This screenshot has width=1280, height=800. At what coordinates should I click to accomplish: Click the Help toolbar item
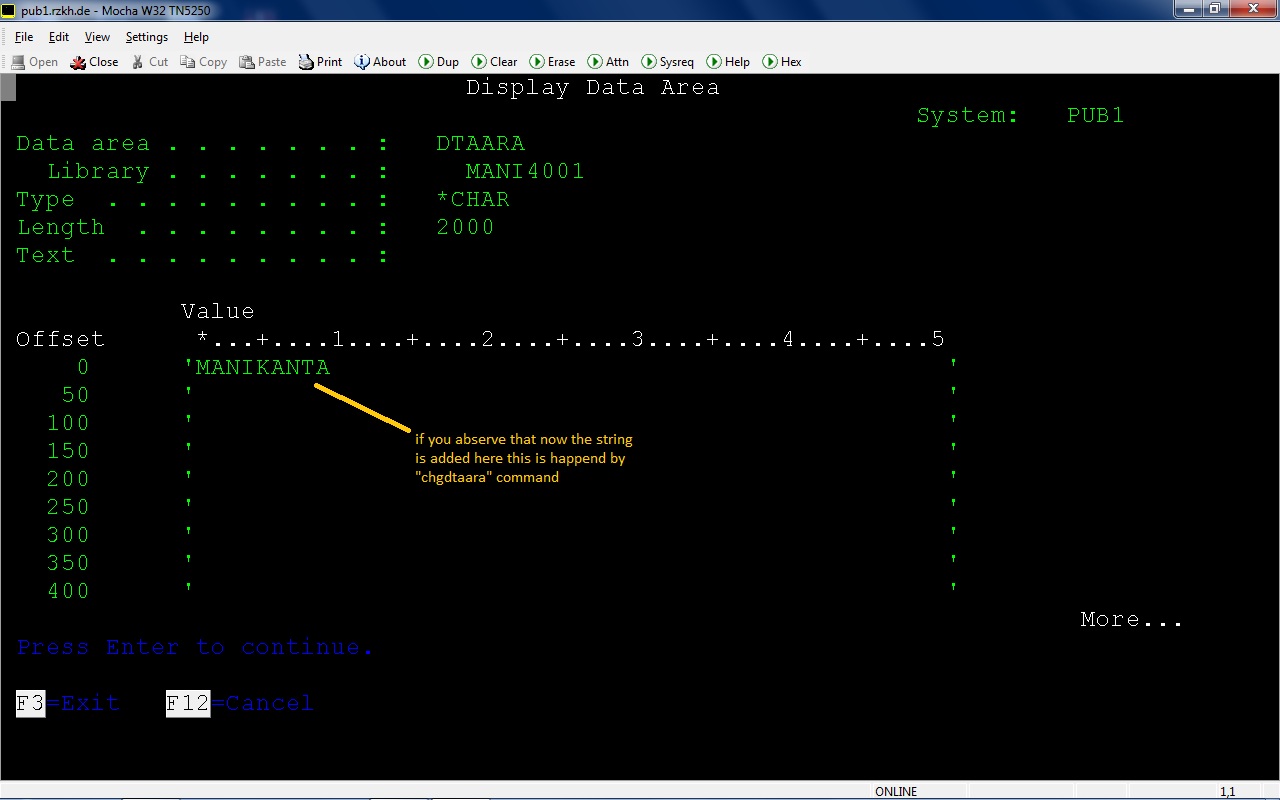coord(727,61)
